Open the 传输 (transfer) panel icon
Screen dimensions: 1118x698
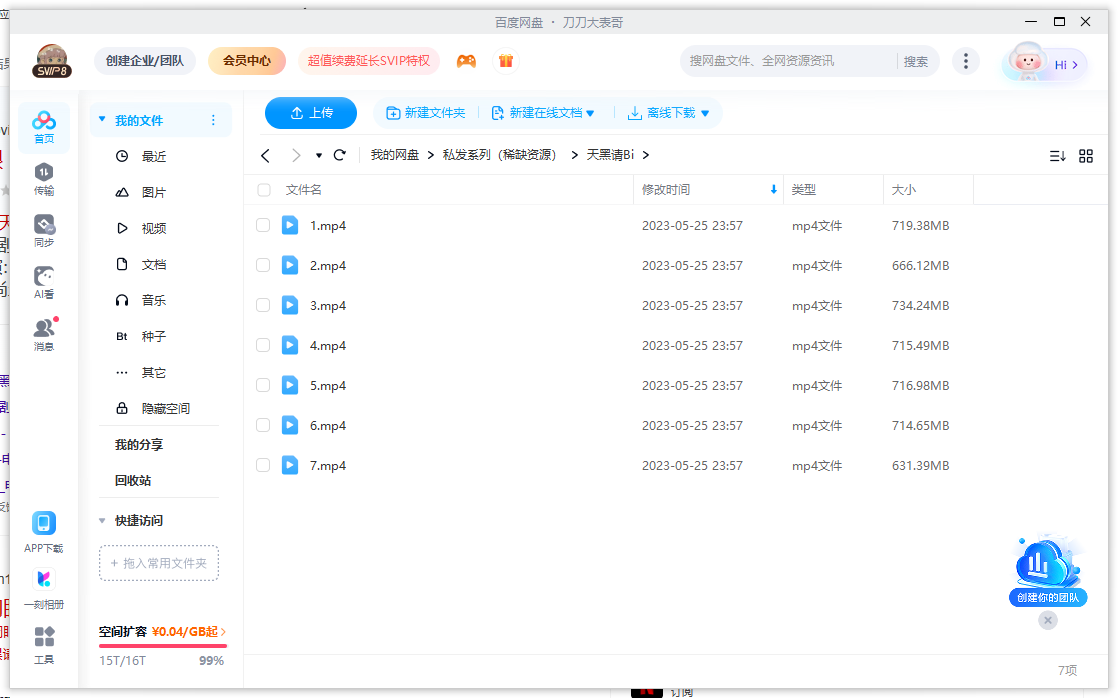pos(43,177)
